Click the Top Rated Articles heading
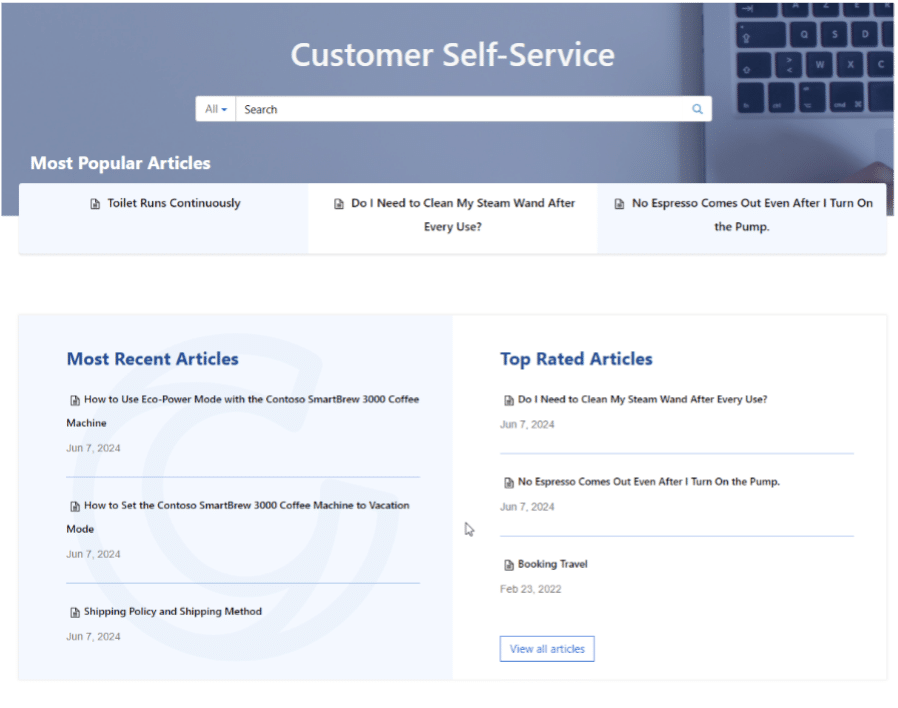Image resolution: width=898 pixels, height=708 pixels. (x=576, y=359)
